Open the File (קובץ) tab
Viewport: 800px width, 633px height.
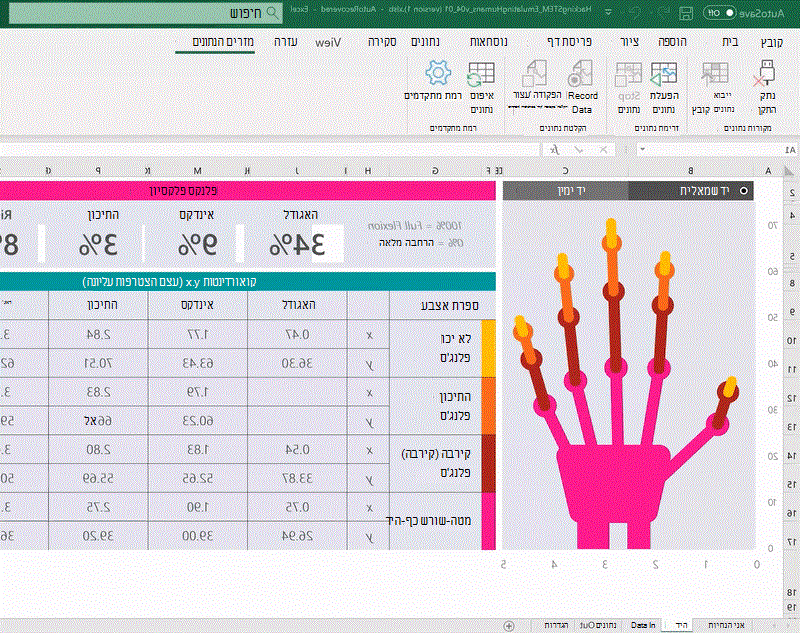point(771,42)
